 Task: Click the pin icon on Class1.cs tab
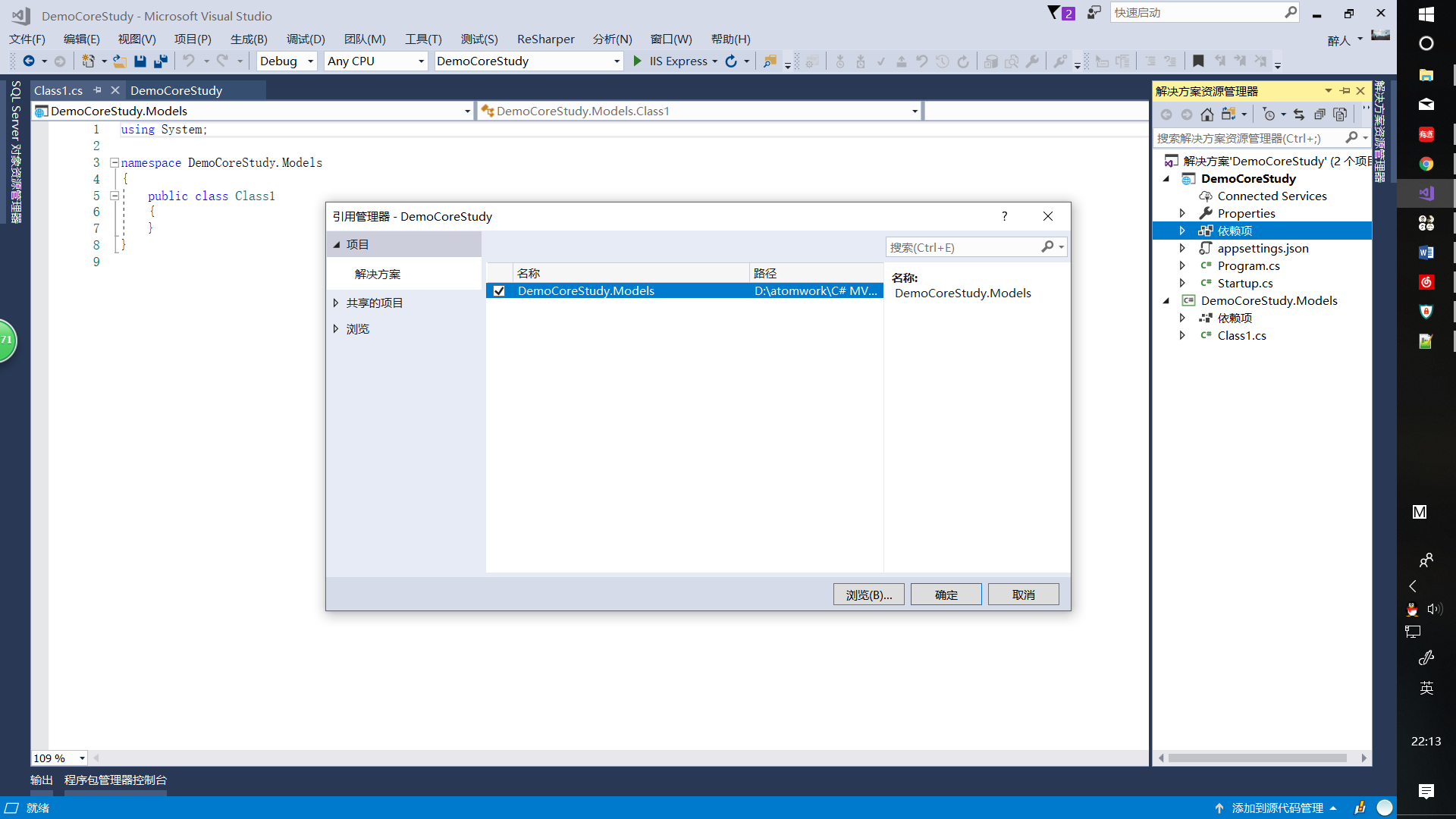click(97, 90)
